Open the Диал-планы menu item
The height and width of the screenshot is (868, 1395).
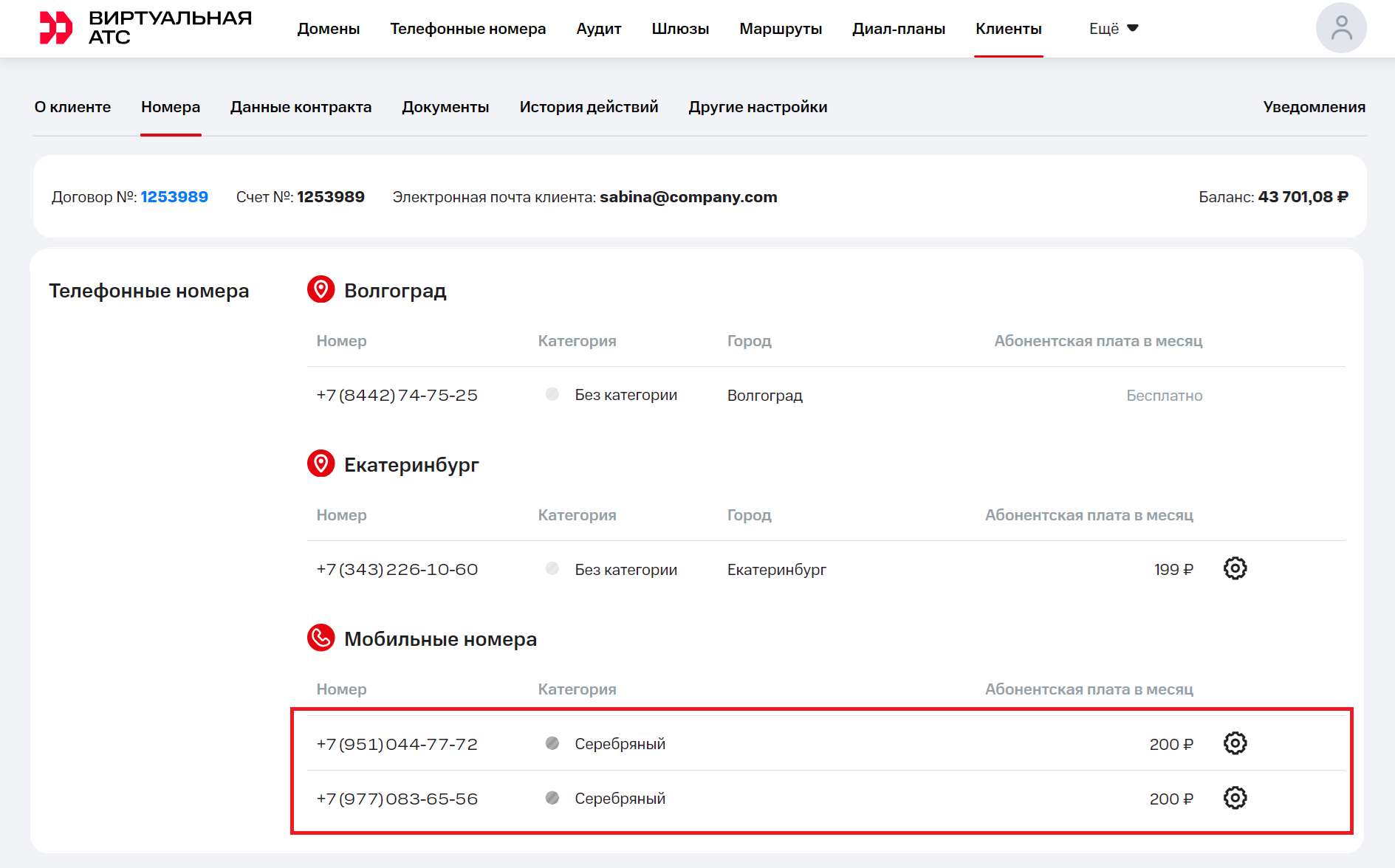pos(898,29)
